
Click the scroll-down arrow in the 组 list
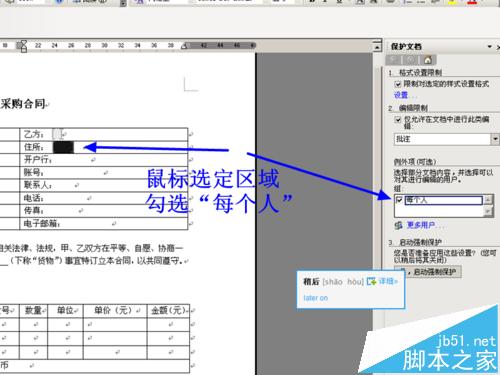click(488, 211)
